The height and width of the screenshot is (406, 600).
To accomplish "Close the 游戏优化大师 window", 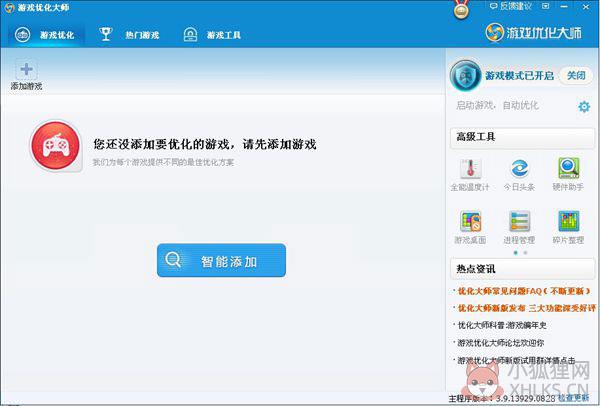I will click(x=586, y=7).
